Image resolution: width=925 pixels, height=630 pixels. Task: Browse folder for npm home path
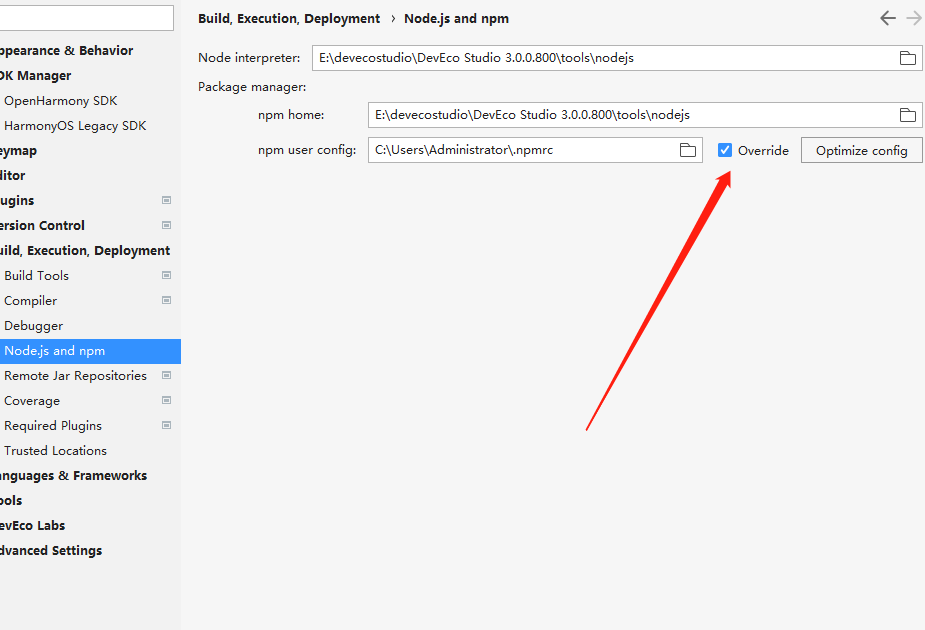click(907, 115)
